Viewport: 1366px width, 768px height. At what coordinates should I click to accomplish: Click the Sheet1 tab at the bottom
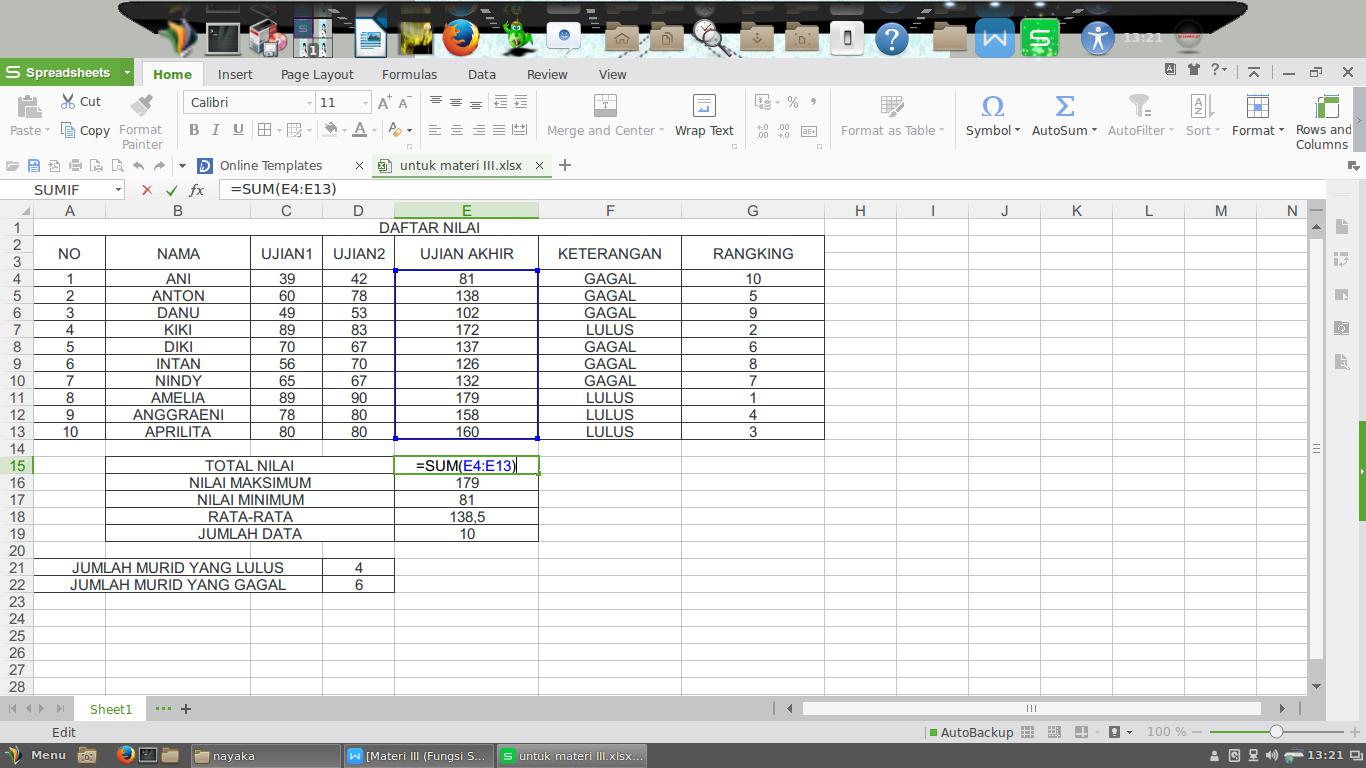110,709
